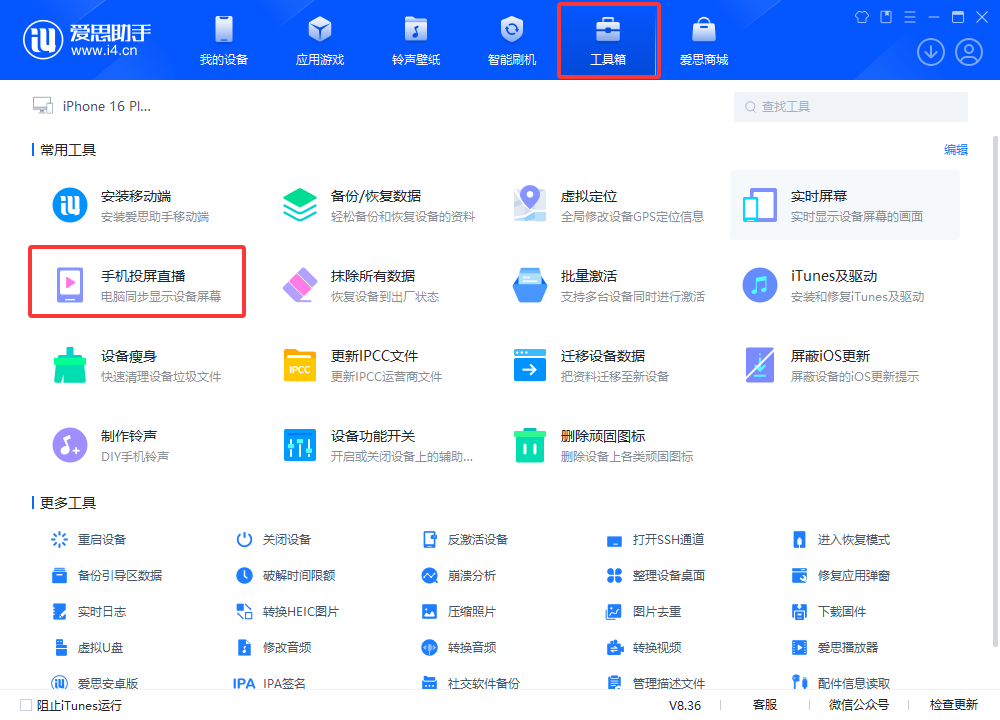
Task: Click the 检查更新 update link
Action: coord(948,705)
